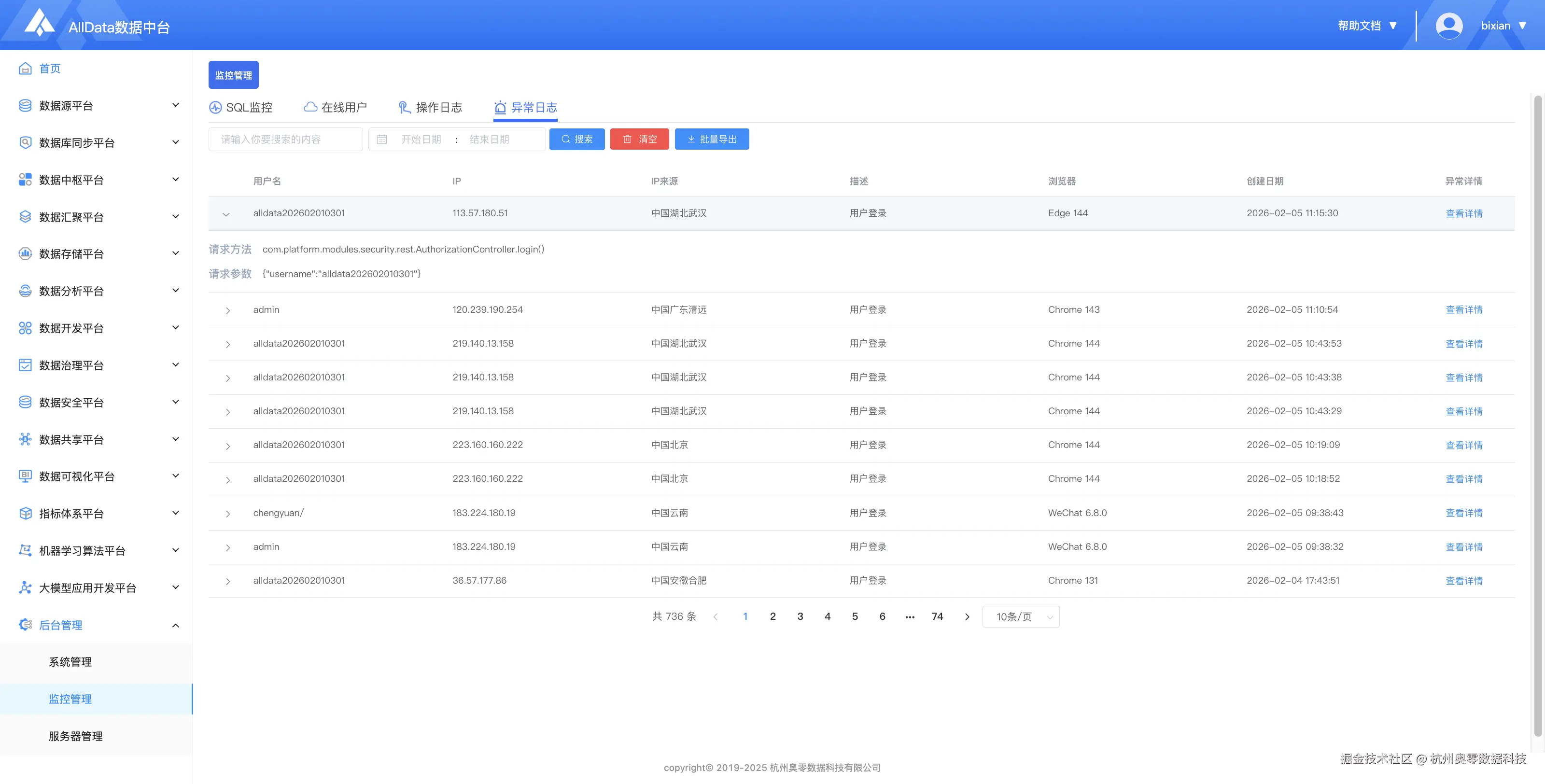Expand the chengyuan/ log row

(x=228, y=514)
